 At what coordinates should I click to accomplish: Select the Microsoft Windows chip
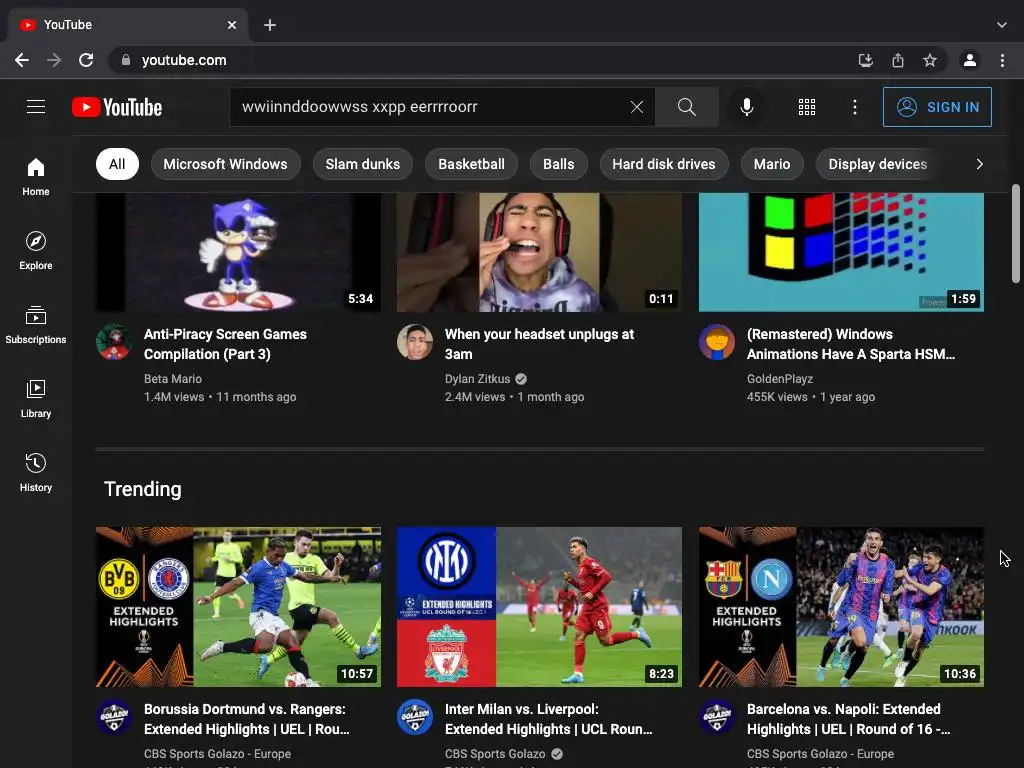pyautogui.click(x=225, y=164)
